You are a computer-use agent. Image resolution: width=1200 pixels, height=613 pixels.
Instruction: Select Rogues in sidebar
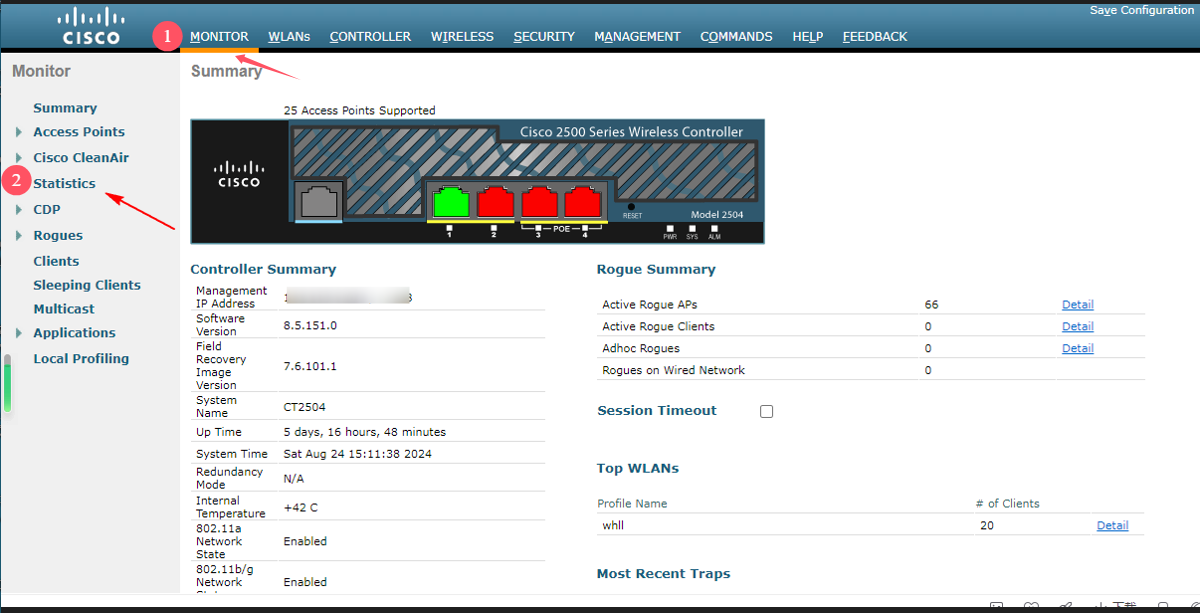pos(58,236)
